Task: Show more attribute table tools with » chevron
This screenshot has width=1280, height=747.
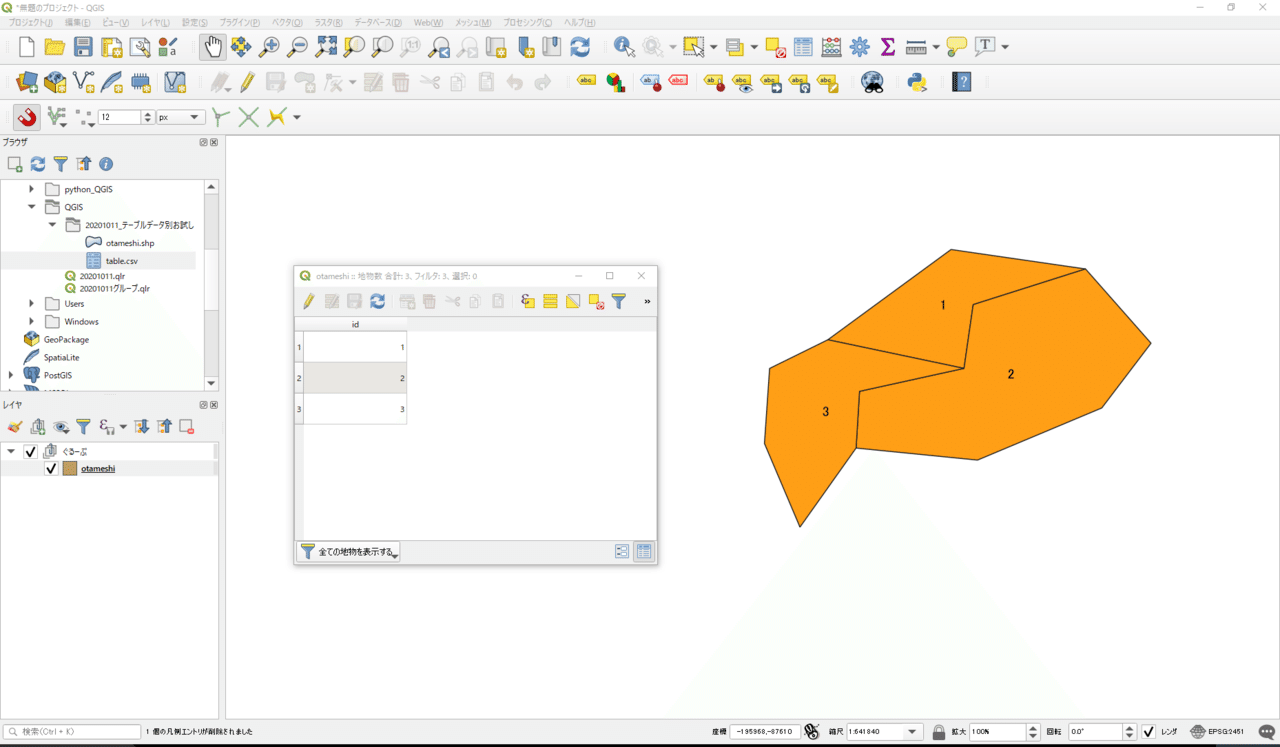Action: point(647,301)
